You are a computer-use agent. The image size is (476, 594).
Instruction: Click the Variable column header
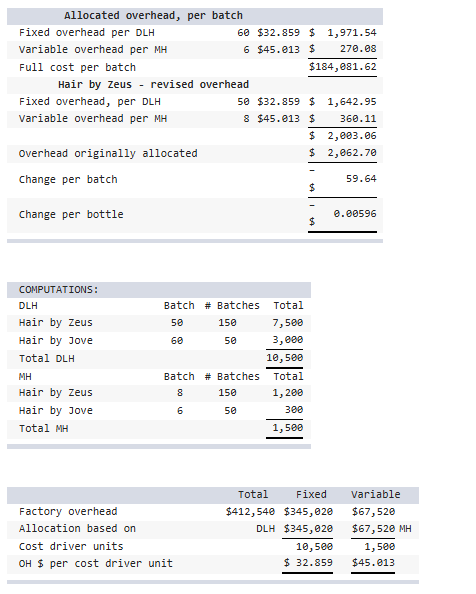click(375, 495)
